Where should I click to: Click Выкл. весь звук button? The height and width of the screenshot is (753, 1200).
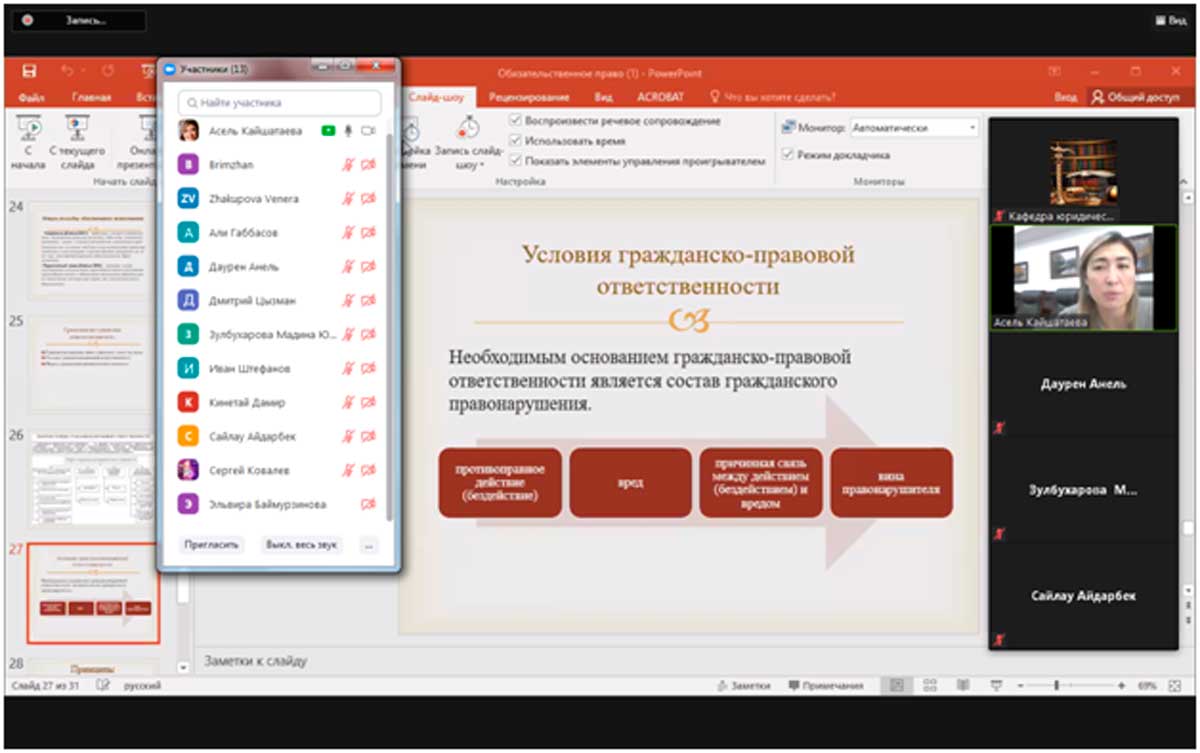(302, 545)
